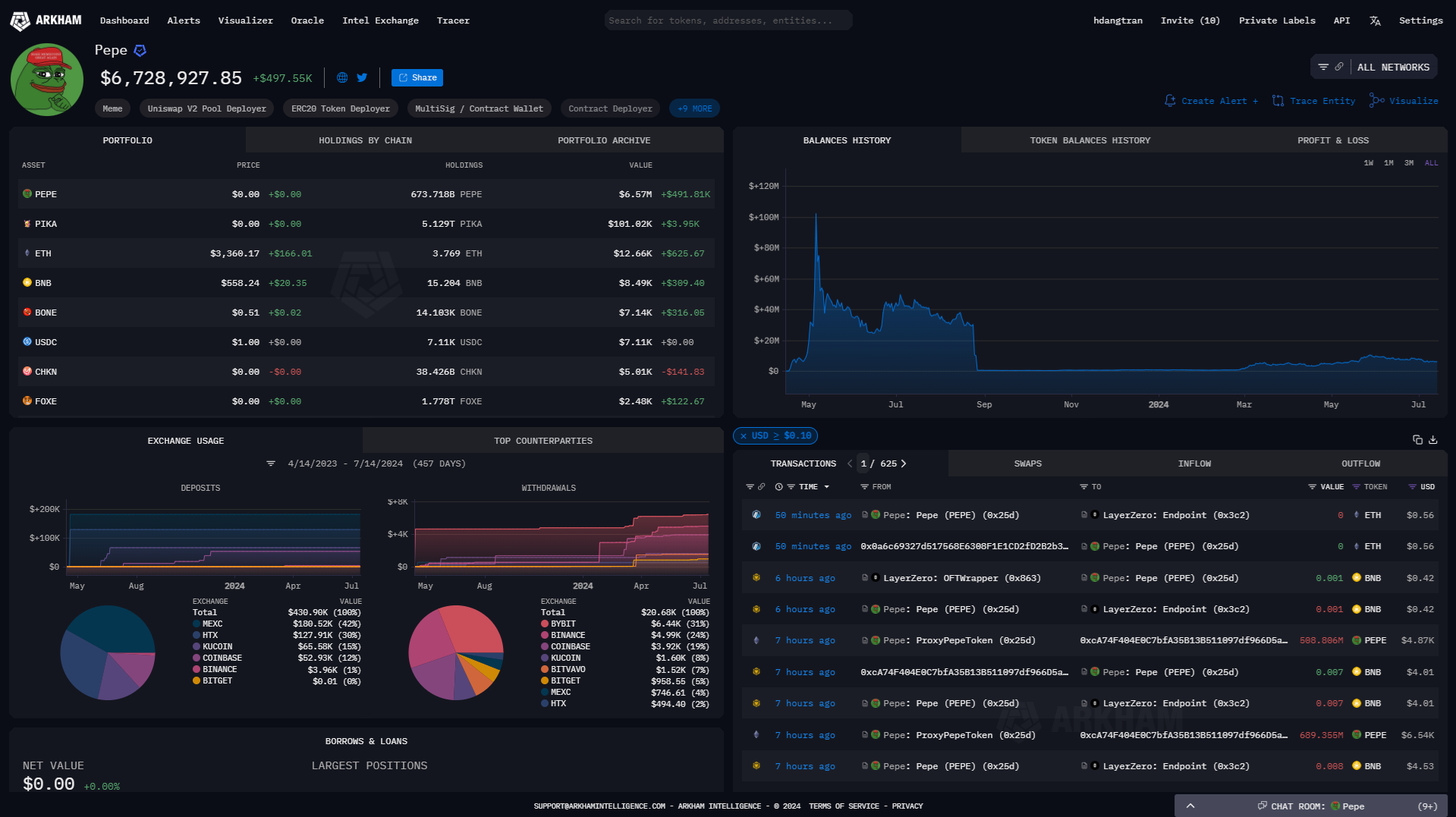The width and height of the screenshot is (1456, 817).
Task: Click the Meme tag
Action: pos(112,108)
